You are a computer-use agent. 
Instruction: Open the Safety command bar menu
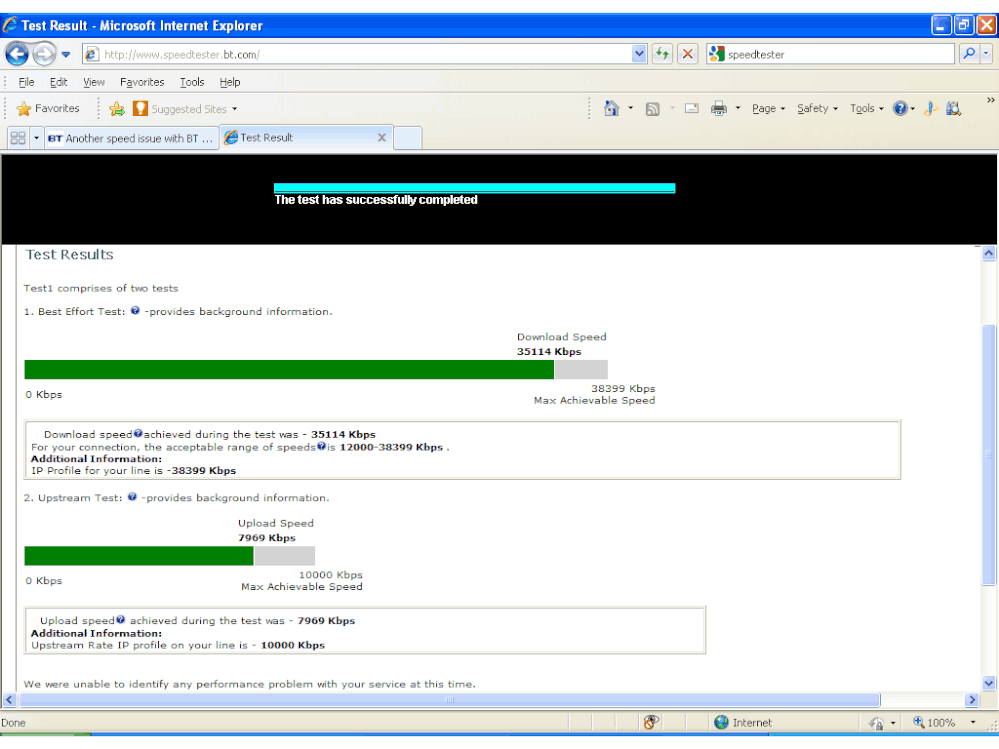[x=817, y=109]
